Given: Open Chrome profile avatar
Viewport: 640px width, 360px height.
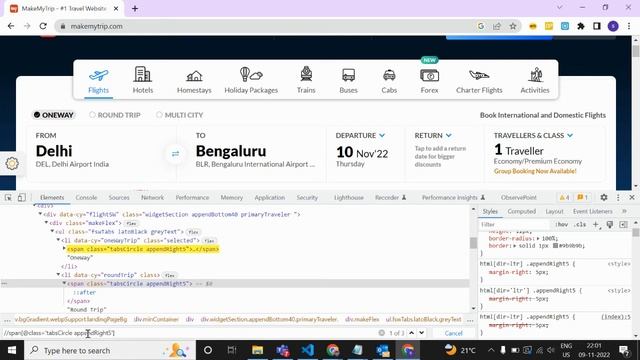Looking at the screenshot, I should 613,26.
